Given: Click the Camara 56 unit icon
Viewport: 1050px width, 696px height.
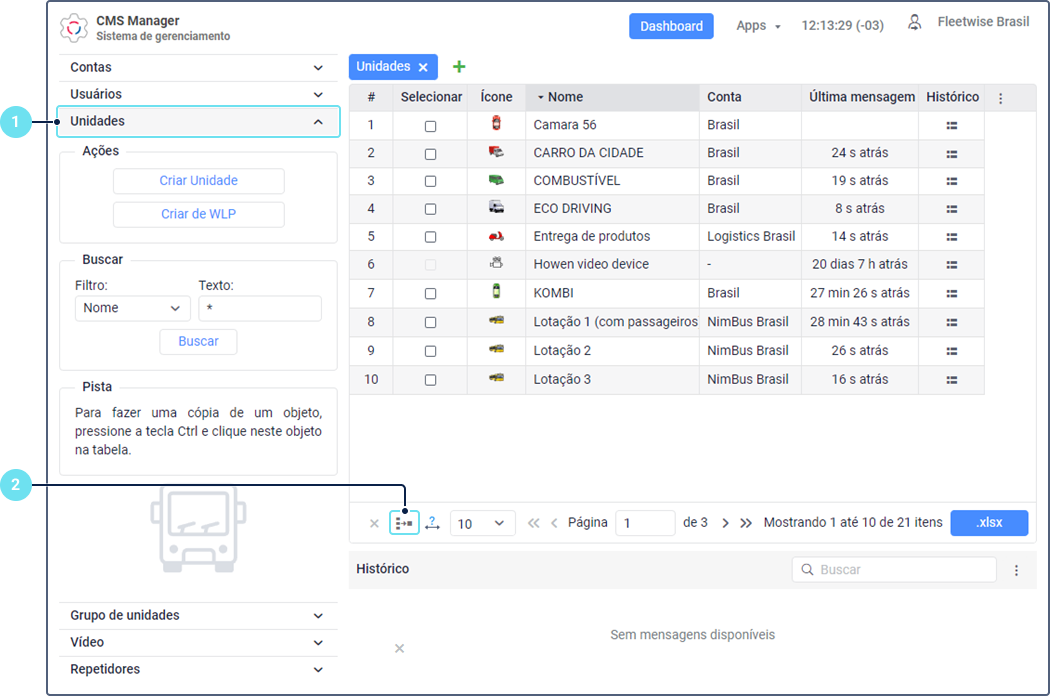Looking at the screenshot, I should pos(496,123).
